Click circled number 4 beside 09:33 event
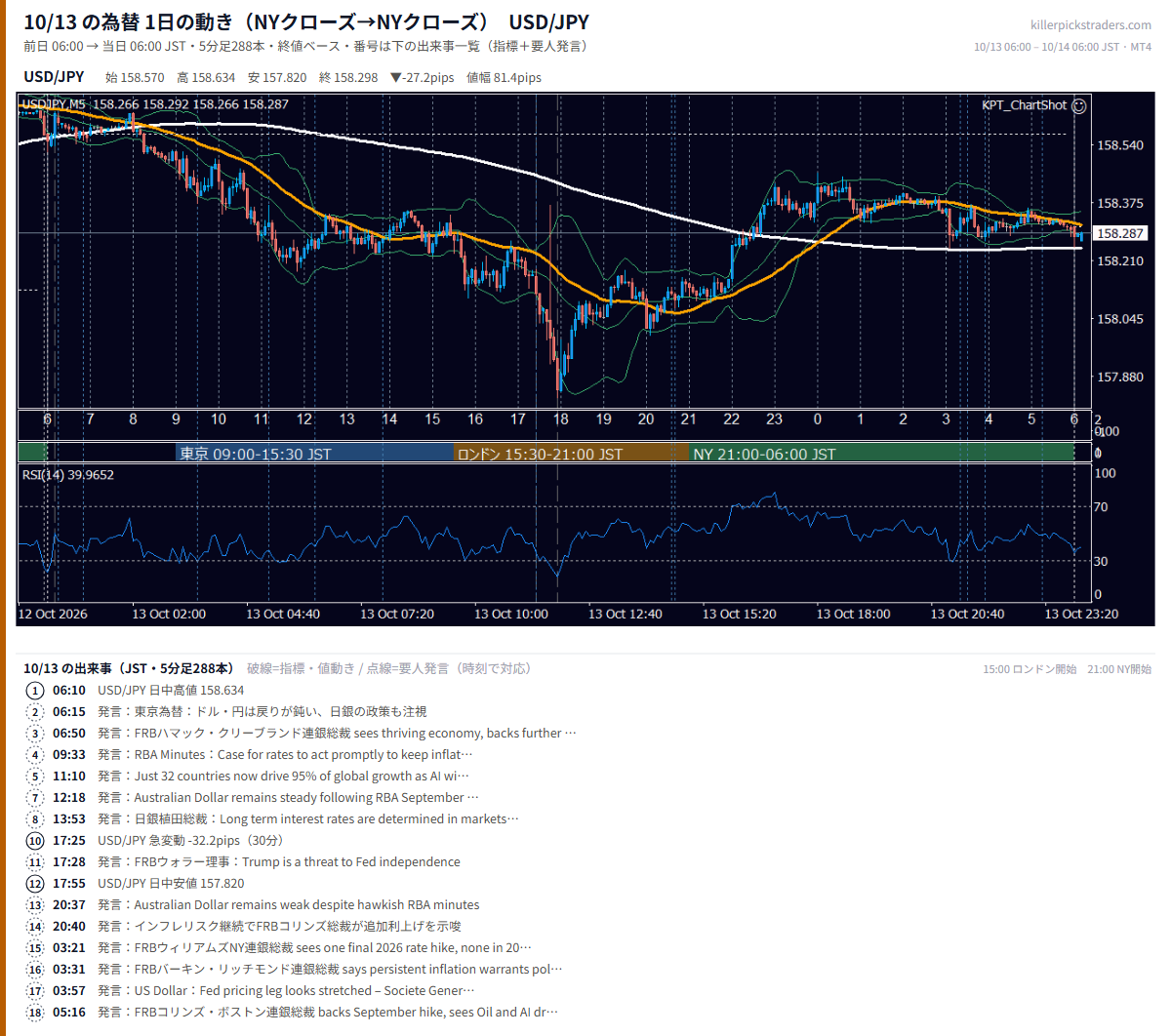 (x=35, y=755)
